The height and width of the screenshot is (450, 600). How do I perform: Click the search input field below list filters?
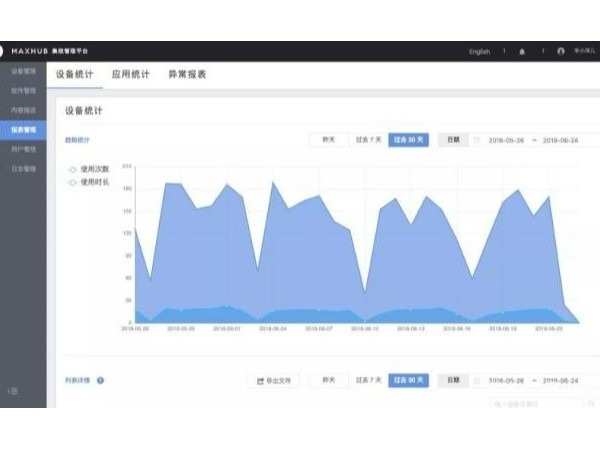click(x=535, y=403)
